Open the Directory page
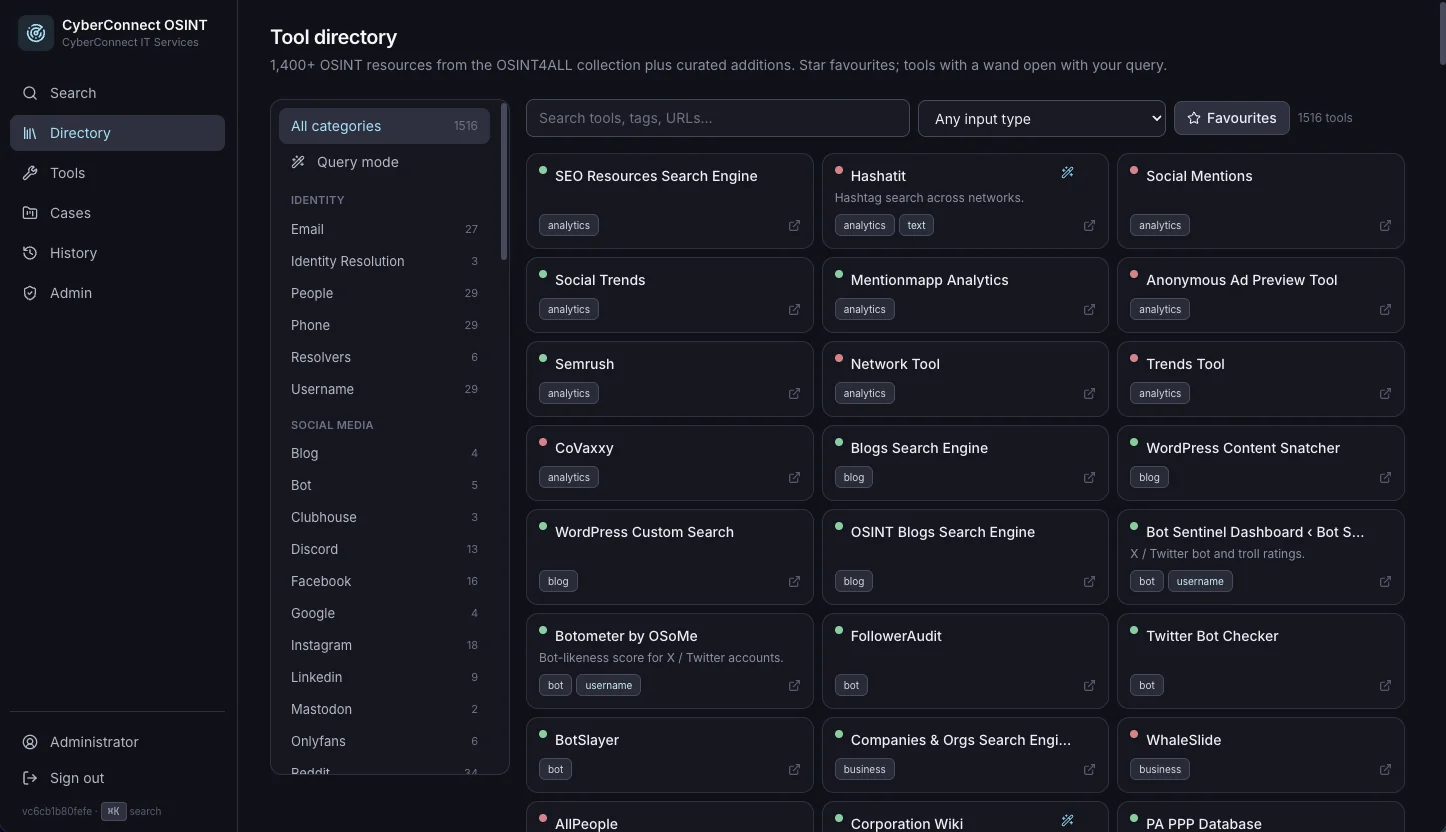 (x=117, y=133)
